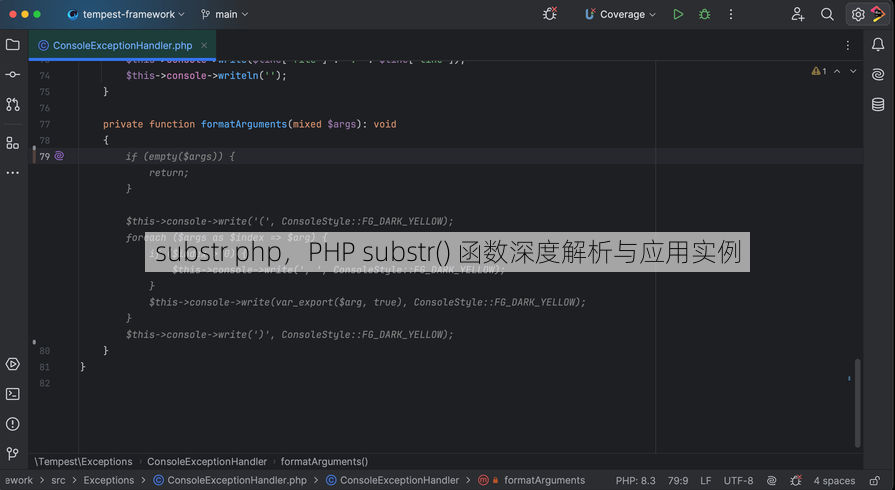The image size is (895, 490).
Task: Open the Terminal tool window
Action: pyautogui.click(x=13, y=394)
